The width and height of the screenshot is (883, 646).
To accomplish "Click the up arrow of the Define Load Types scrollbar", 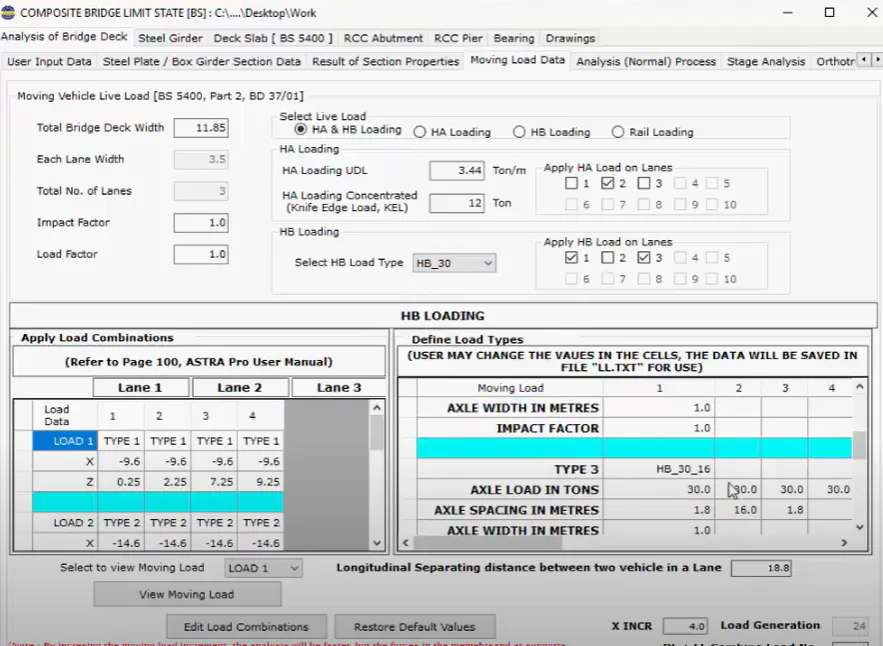I will click(859, 386).
